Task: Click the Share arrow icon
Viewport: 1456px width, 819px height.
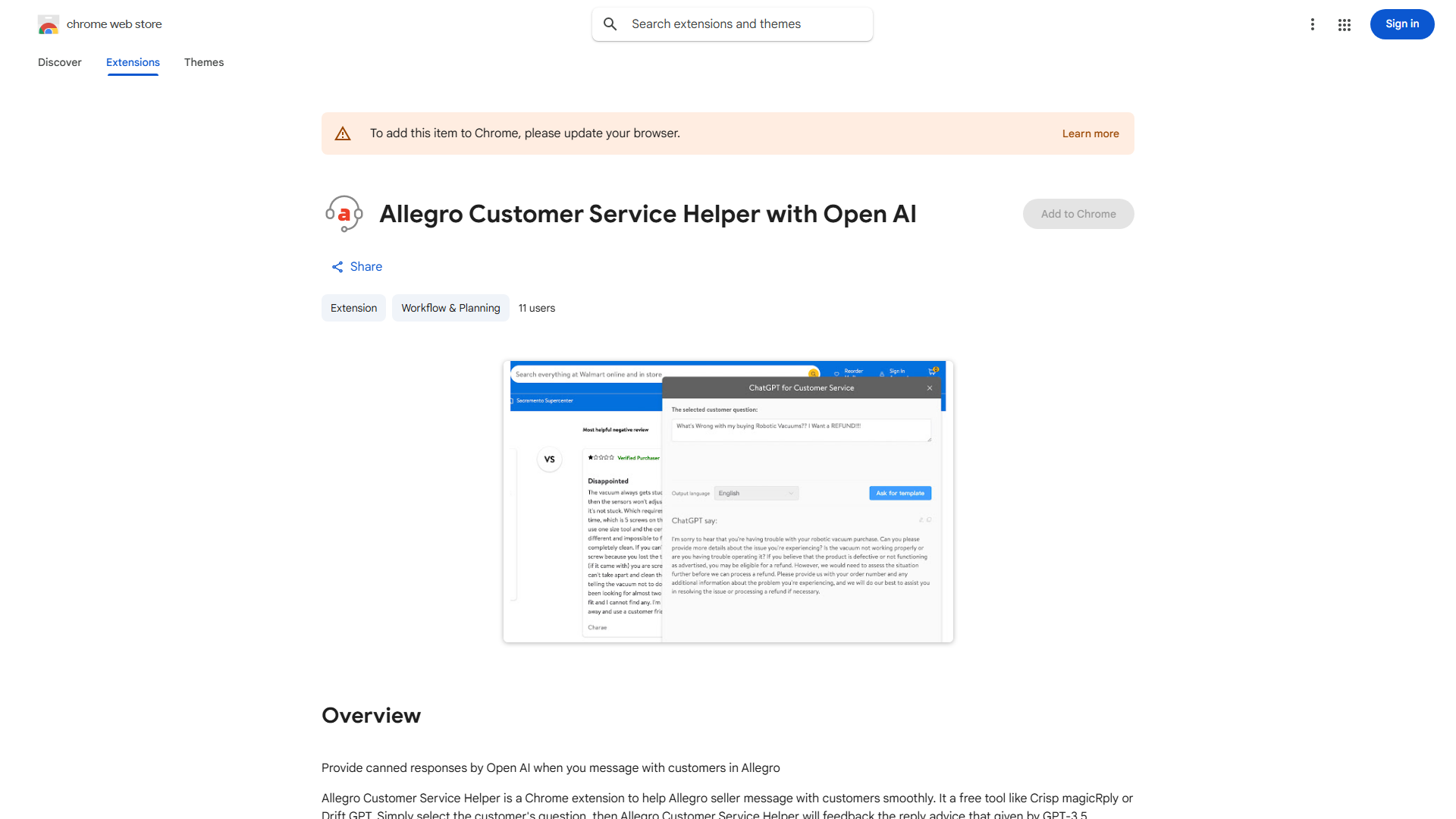Action: click(x=337, y=266)
